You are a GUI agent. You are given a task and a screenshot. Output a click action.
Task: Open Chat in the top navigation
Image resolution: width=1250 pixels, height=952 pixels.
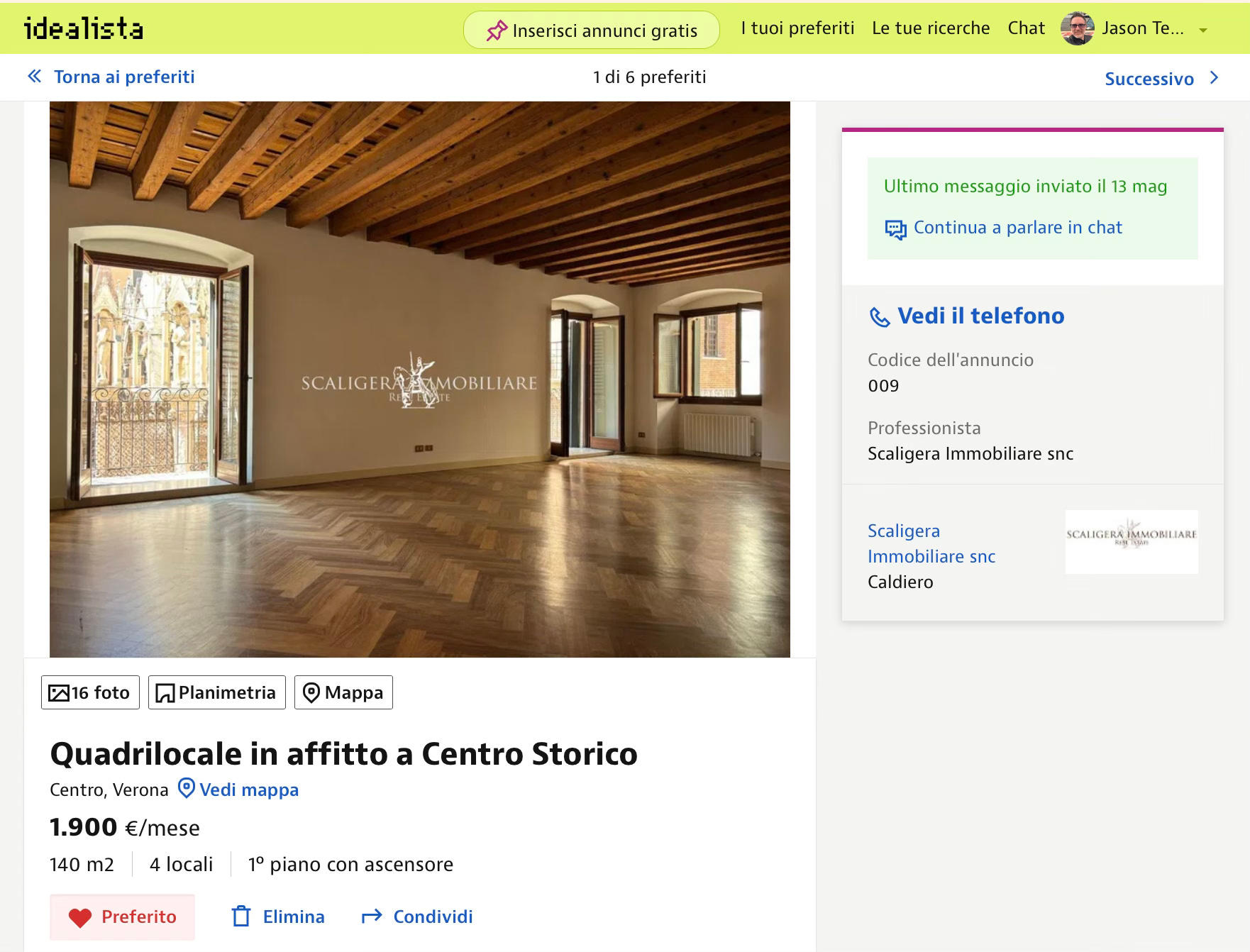coord(1026,28)
